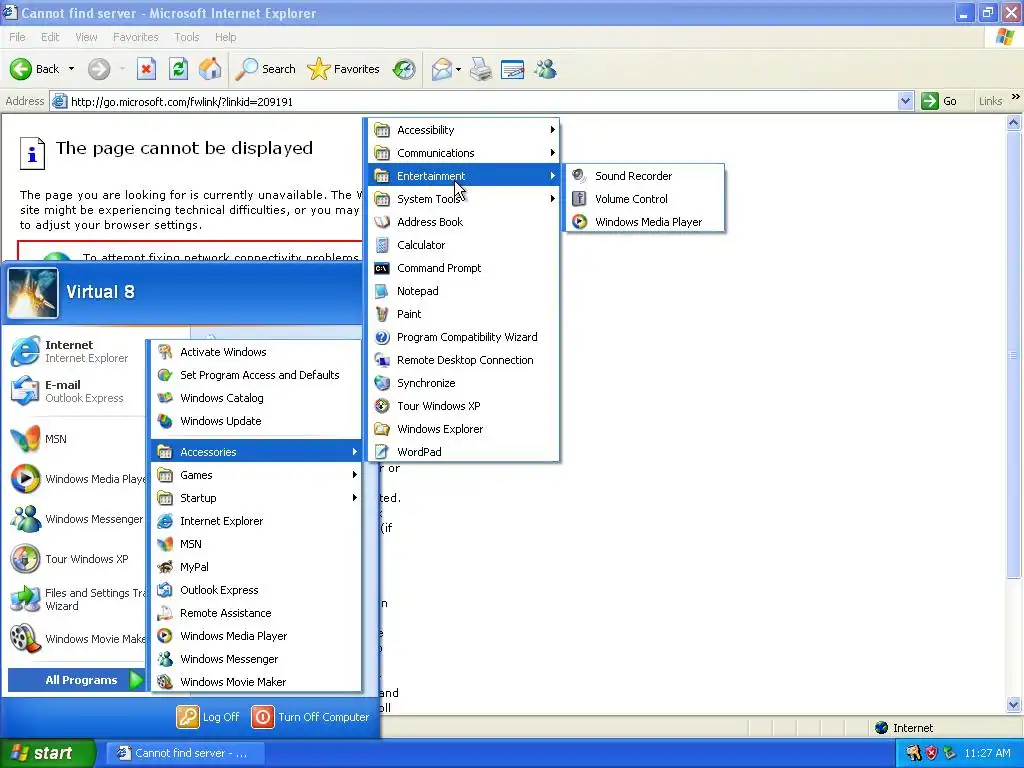The image size is (1024, 768).
Task: Click the Log Off button
Action: (x=208, y=716)
